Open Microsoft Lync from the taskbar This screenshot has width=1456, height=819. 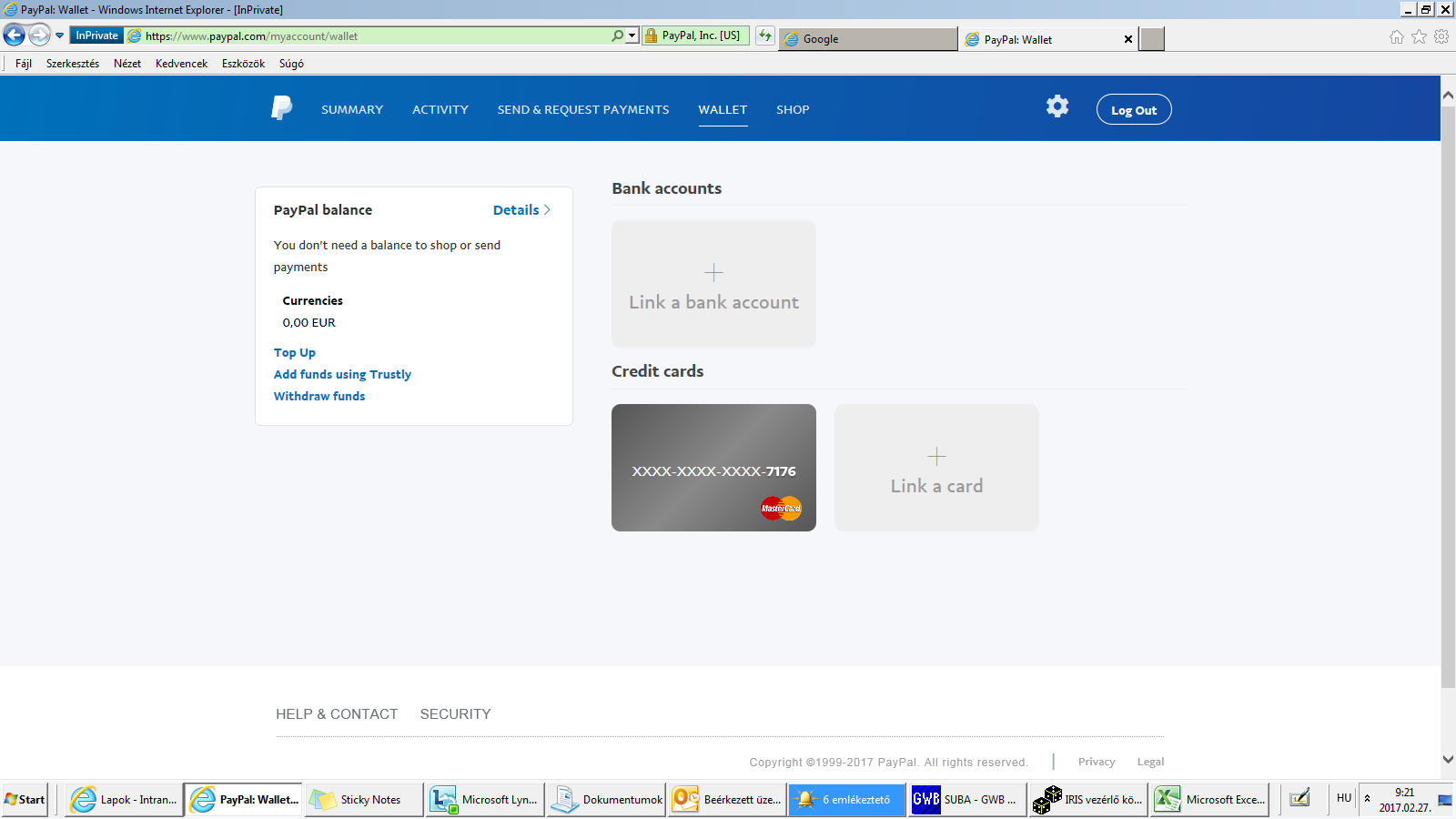click(x=485, y=800)
